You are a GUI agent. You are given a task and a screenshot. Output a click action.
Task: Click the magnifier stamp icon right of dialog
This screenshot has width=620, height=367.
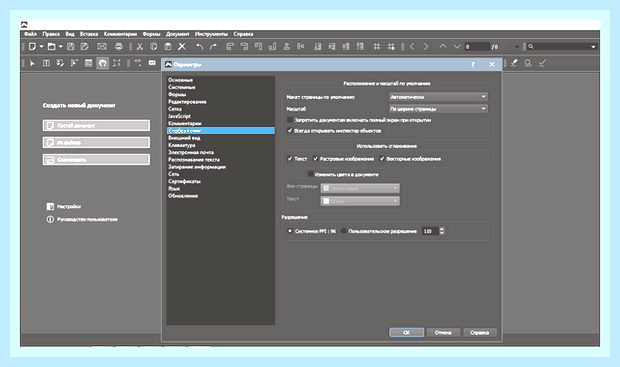pyautogui.click(x=528, y=63)
